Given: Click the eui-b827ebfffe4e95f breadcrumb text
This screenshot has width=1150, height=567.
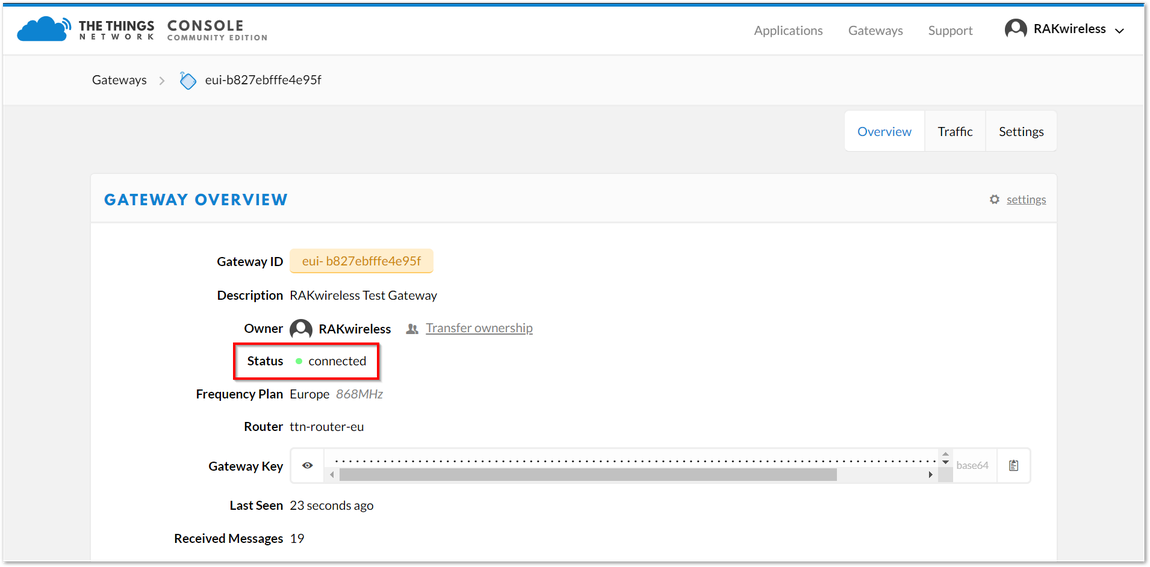Looking at the screenshot, I should click(x=263, y=80).
